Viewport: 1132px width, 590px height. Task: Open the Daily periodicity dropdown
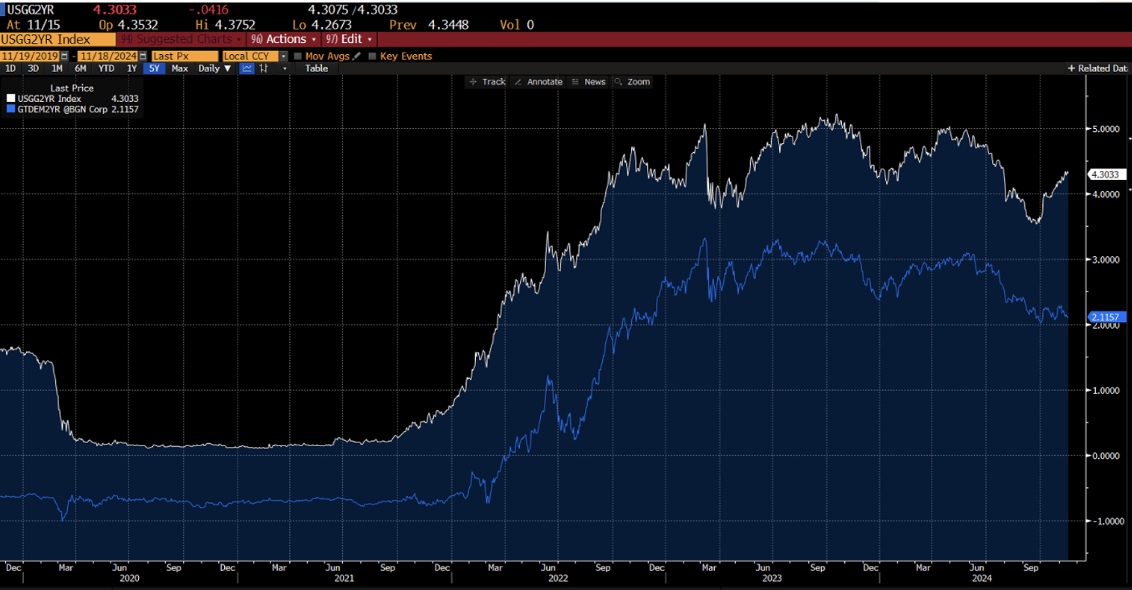click(214, 69)
